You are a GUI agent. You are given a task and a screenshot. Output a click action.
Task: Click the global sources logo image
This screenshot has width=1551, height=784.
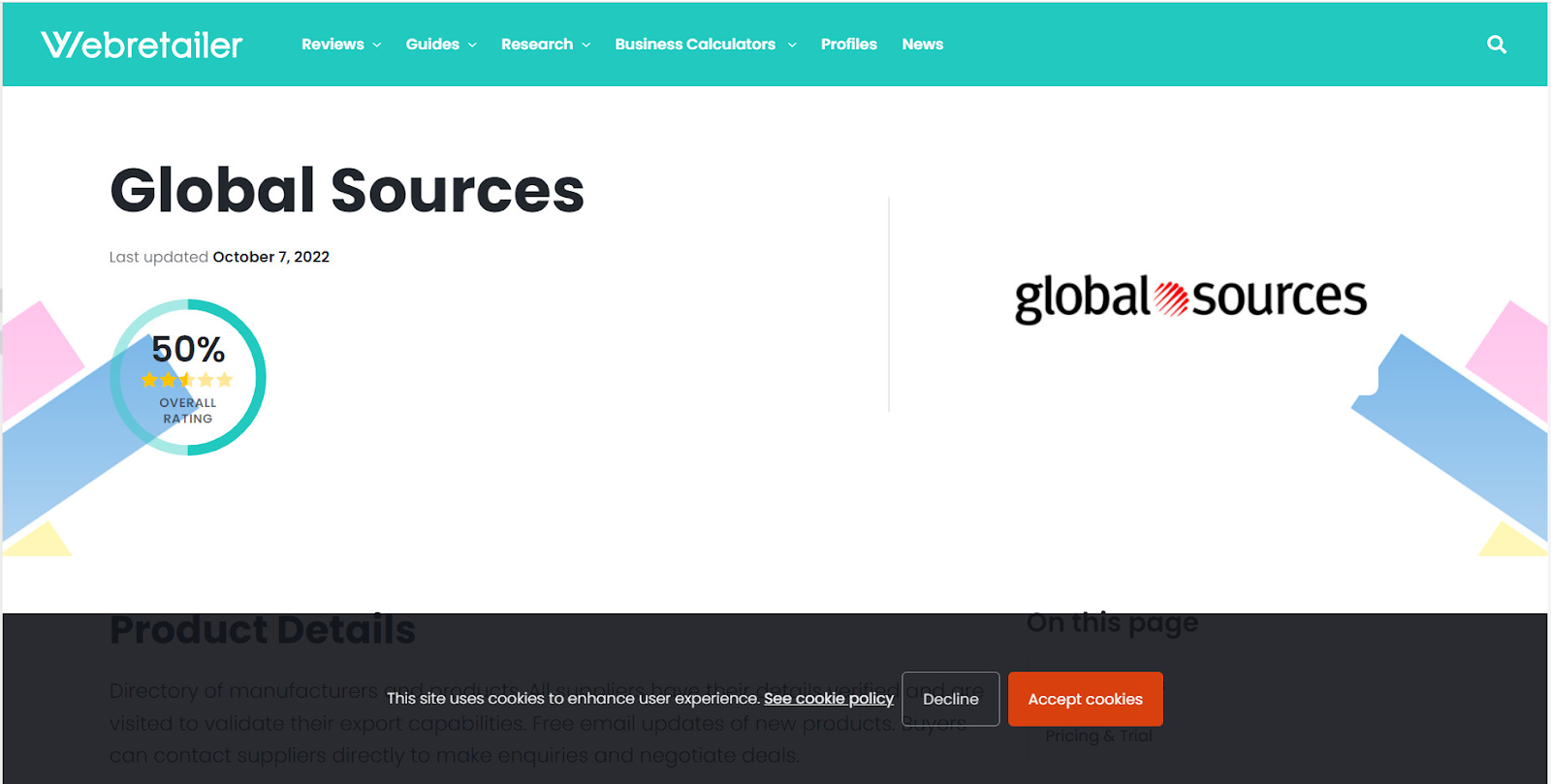click(x=1190, y=298)
